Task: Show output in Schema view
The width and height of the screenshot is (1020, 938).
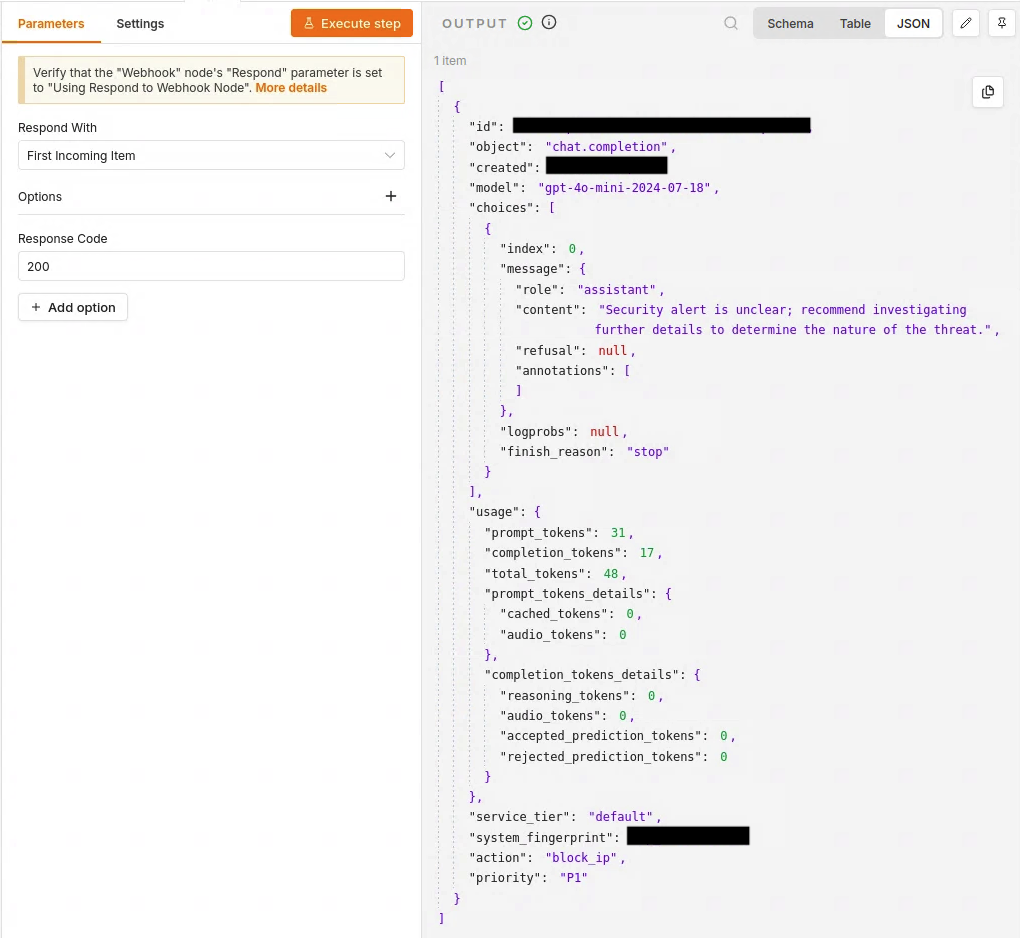Action: pos(790,23)
